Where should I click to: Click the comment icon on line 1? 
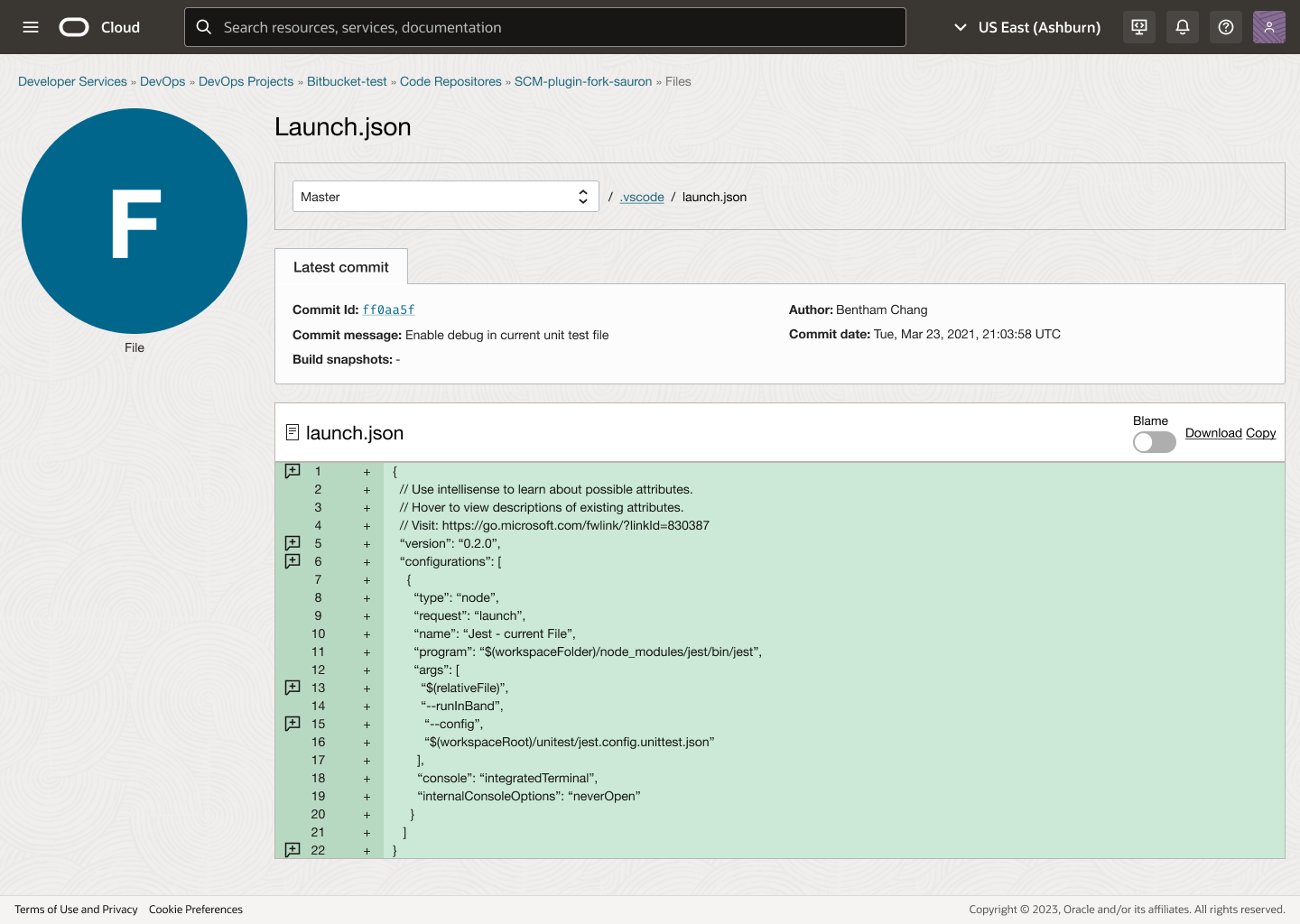tap(292, 471)
